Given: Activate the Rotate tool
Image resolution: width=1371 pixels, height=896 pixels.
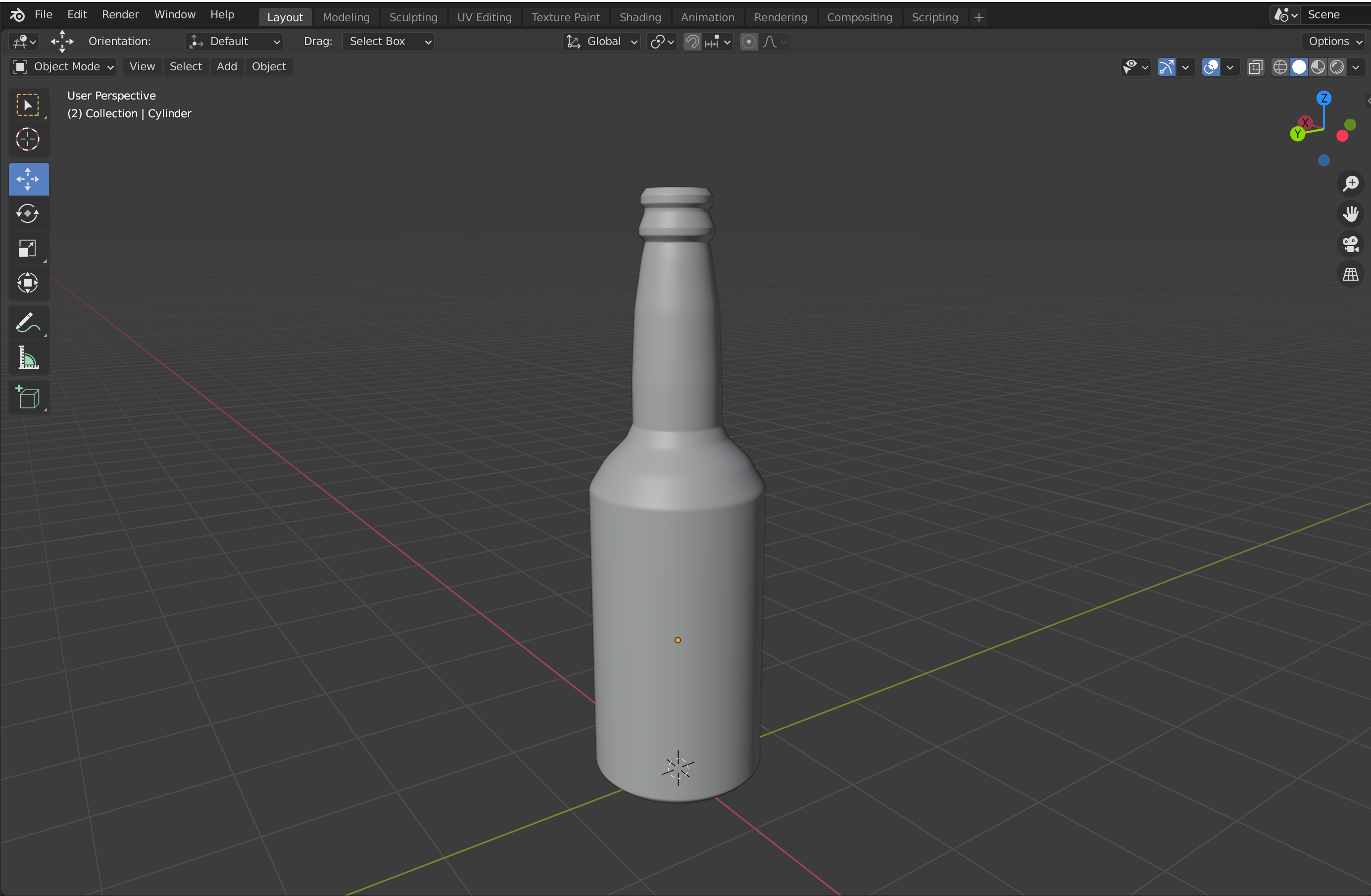Looking at the screenshot, I should click(x=28, y=214).
